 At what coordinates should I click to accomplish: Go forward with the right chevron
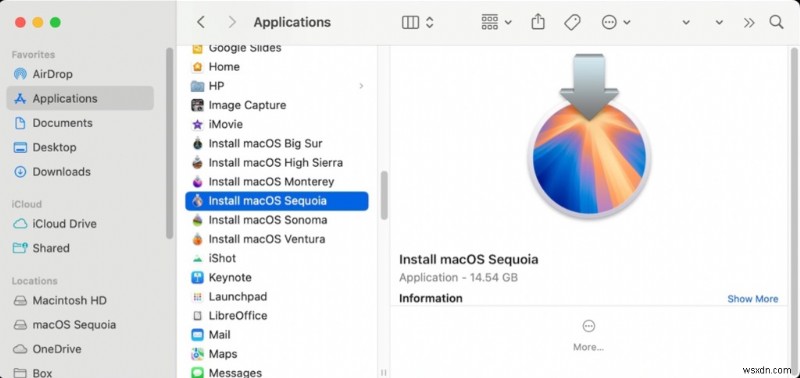coord(232,22)
